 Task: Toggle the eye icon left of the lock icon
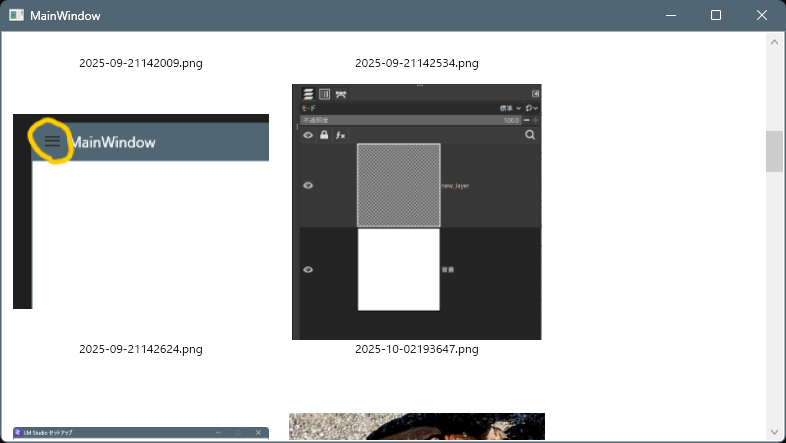(x=308, y=134)
